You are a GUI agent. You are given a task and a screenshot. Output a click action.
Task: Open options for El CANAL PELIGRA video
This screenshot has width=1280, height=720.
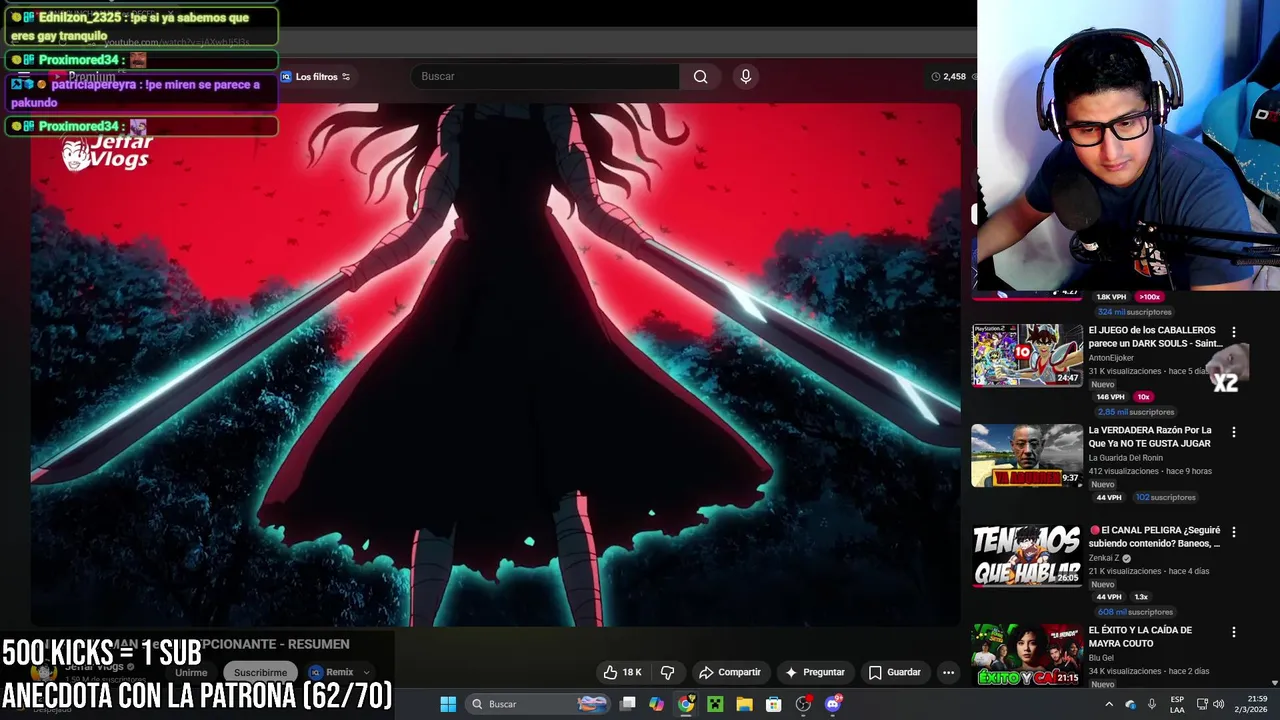point(1233,532)
